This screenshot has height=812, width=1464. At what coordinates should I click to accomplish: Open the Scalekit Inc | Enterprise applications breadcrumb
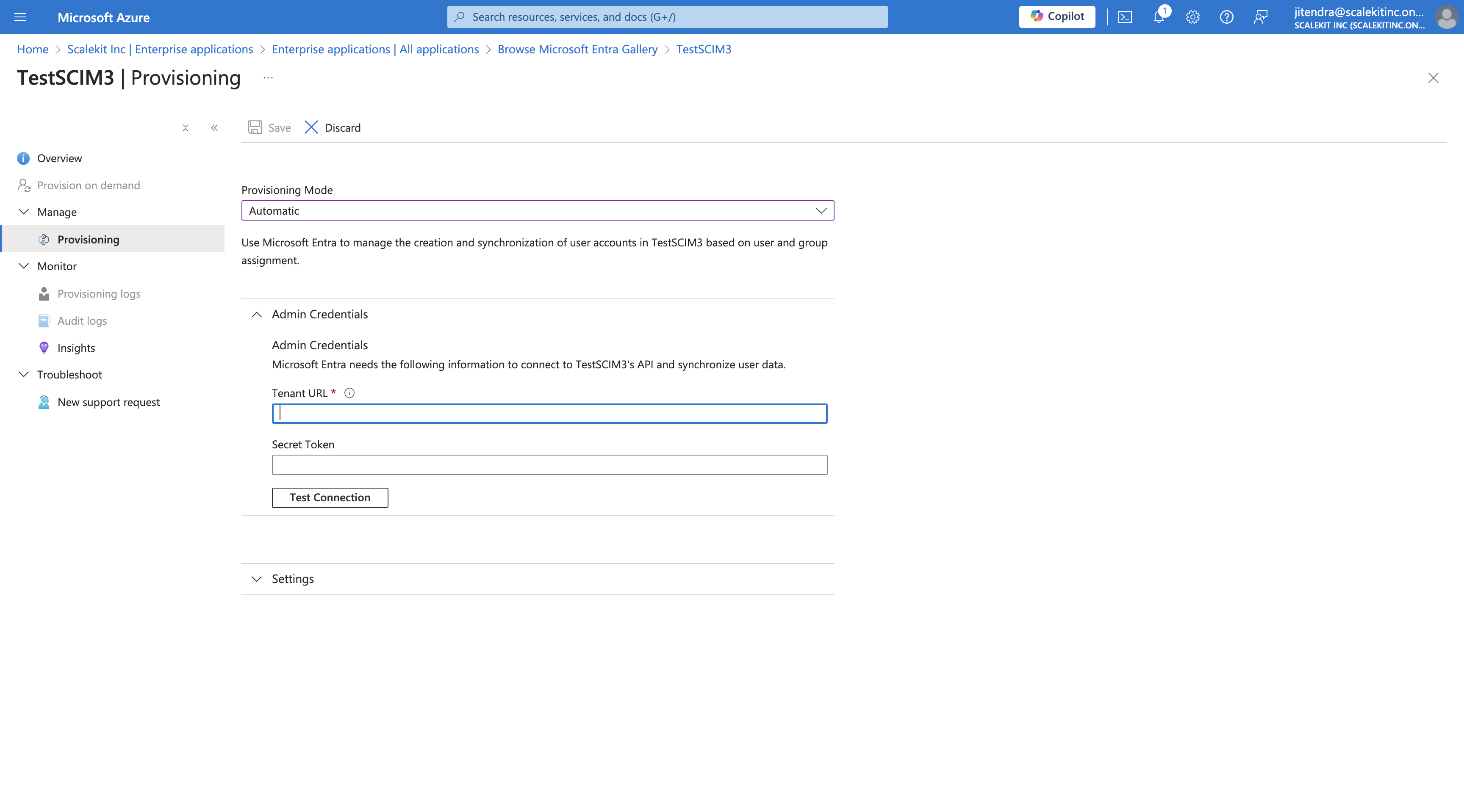160,49
